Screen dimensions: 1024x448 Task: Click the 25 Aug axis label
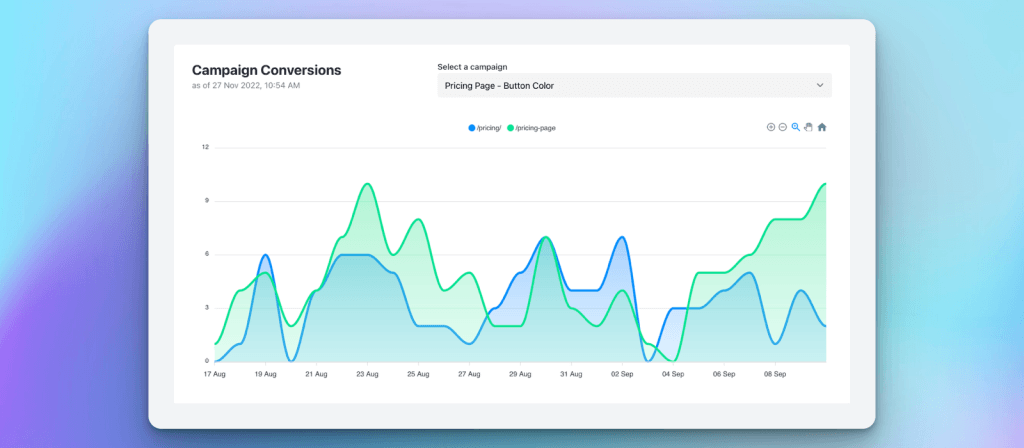418,375
